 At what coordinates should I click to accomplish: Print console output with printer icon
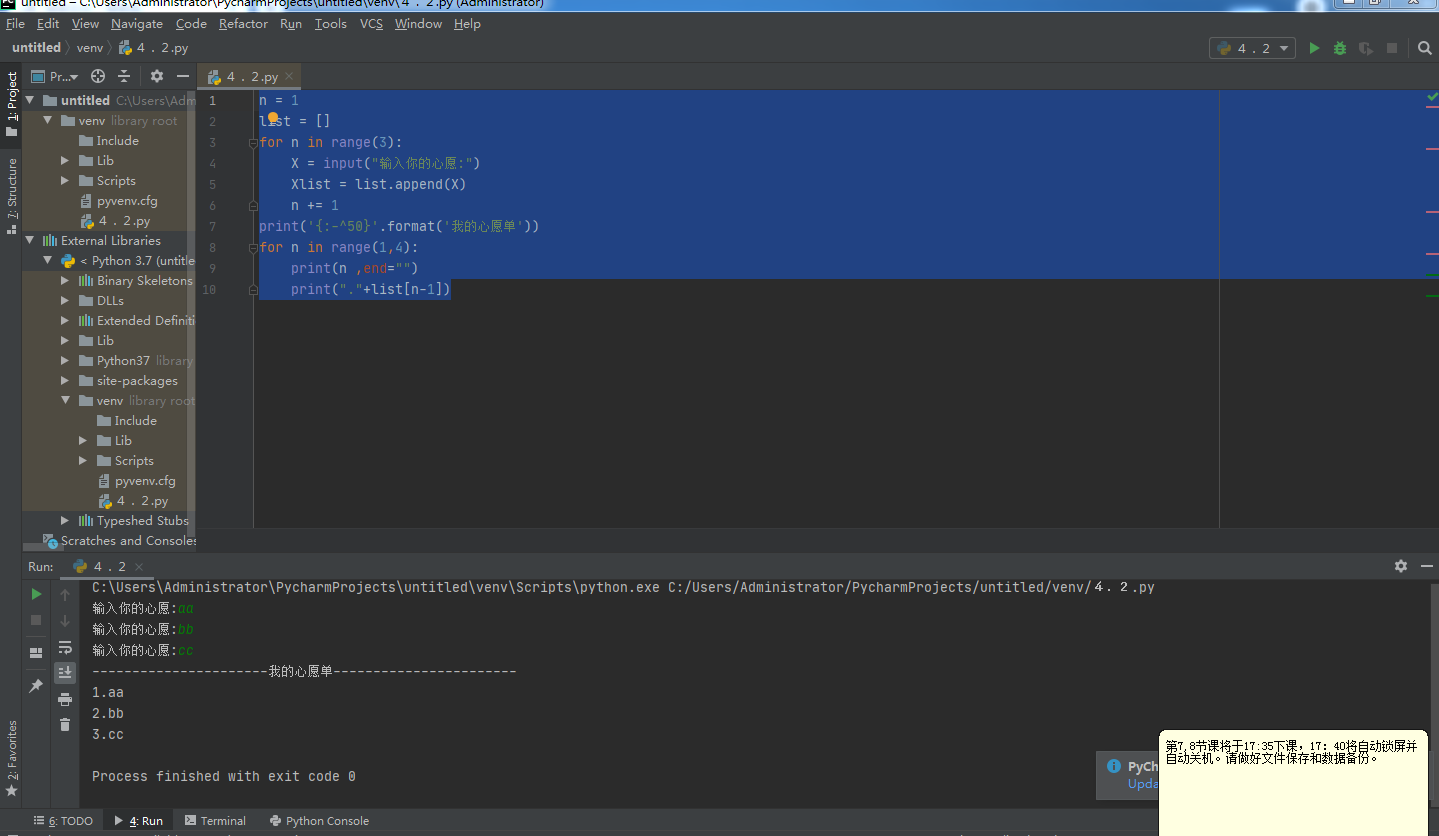pyautogui.click(x=65, y=699)
